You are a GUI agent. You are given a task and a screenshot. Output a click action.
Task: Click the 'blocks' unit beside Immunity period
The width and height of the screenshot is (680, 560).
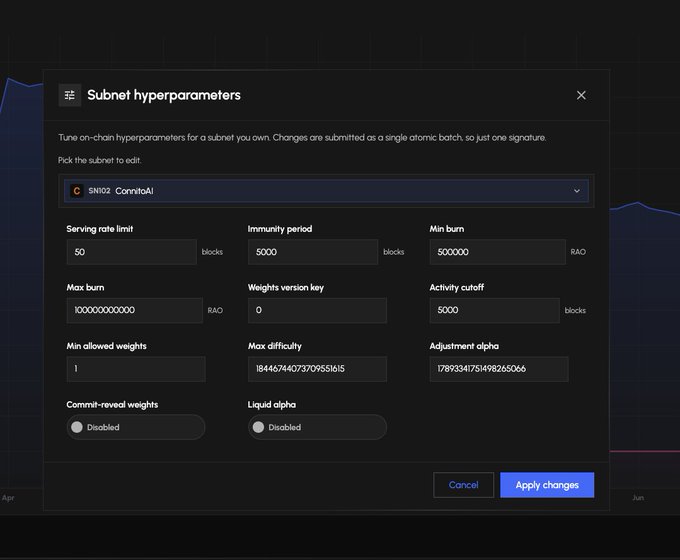coord(393,252)
